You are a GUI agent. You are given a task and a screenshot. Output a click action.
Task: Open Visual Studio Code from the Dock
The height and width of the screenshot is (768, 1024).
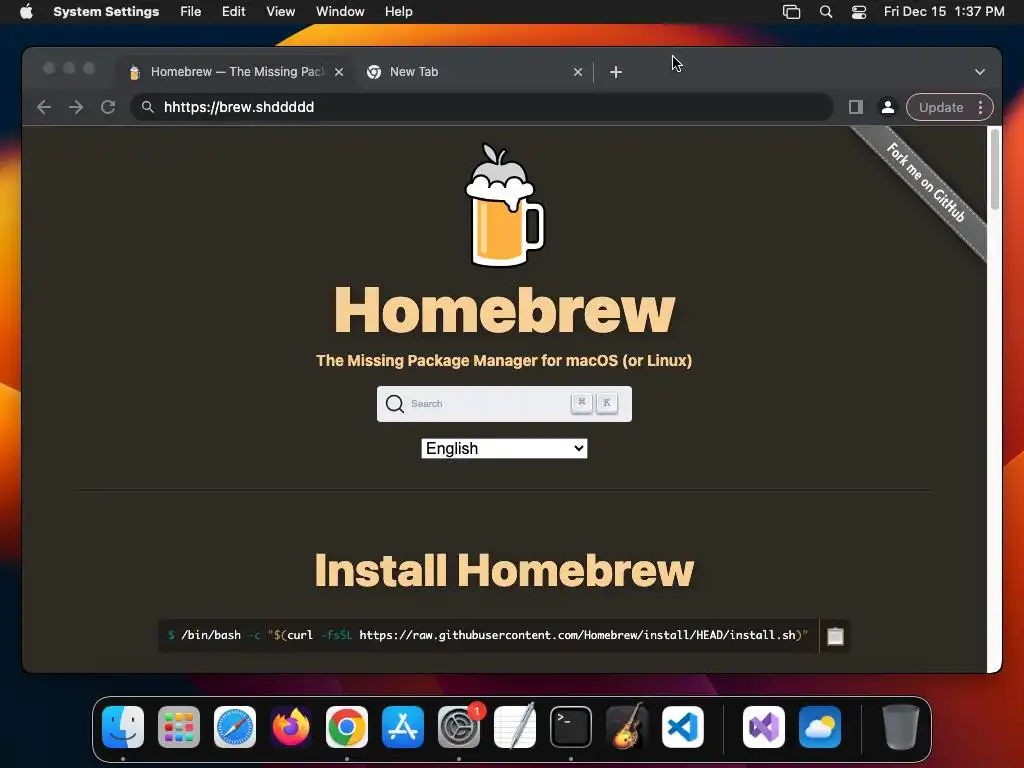point(683,727)
